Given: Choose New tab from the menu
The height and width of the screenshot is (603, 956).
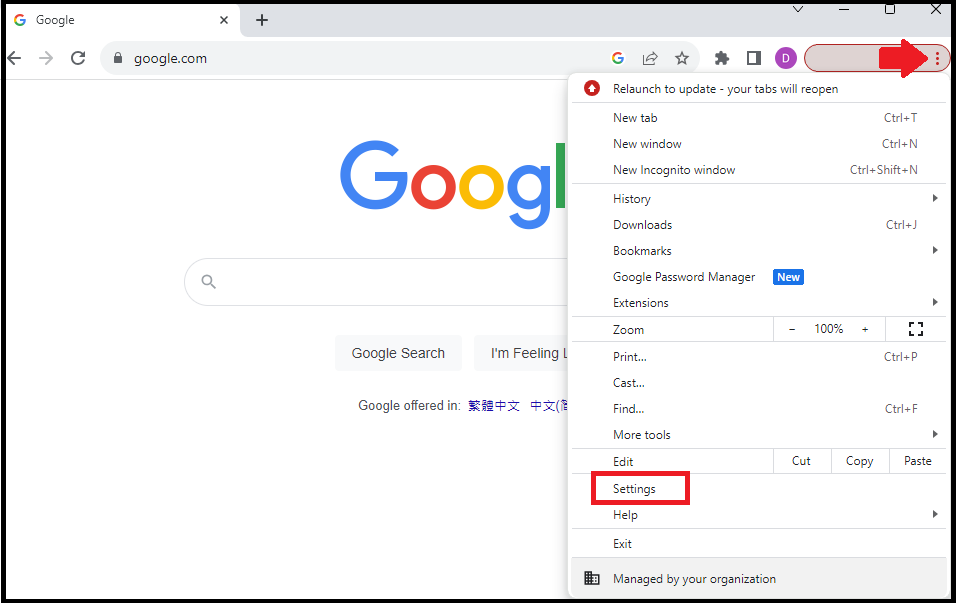Looking at the screenshot, I should [759, 118].
